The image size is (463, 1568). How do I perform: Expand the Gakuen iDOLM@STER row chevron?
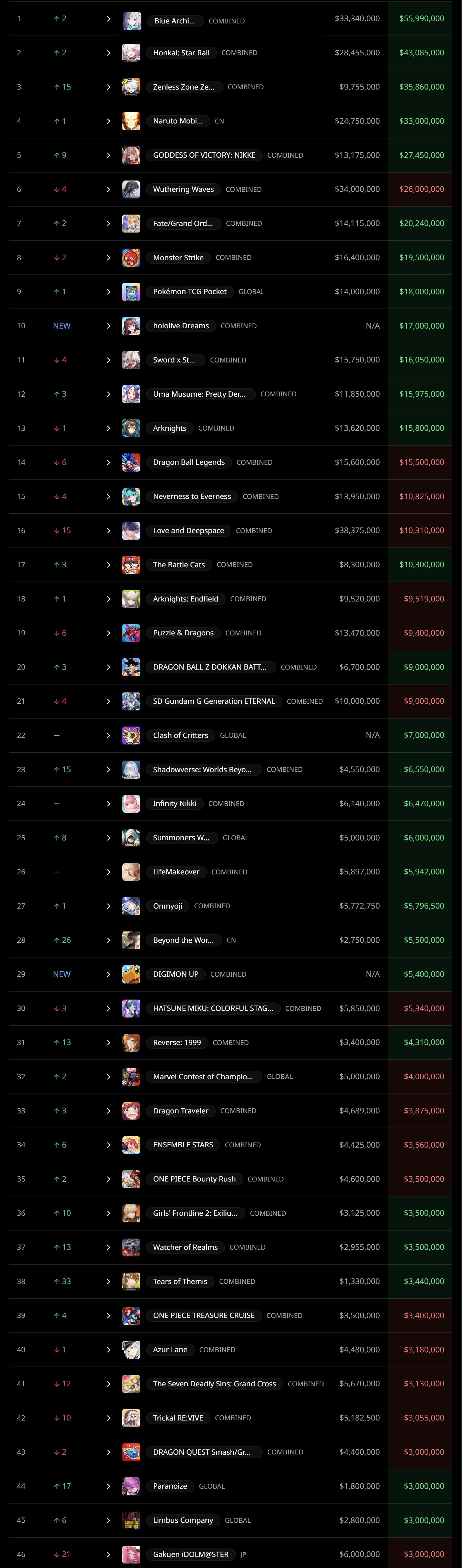108,1554
